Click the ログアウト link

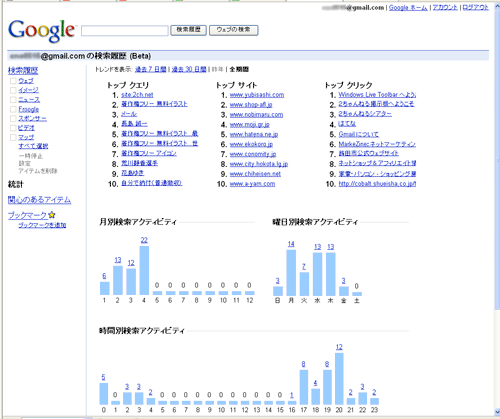pyautogui.click(x=476, y=7)
